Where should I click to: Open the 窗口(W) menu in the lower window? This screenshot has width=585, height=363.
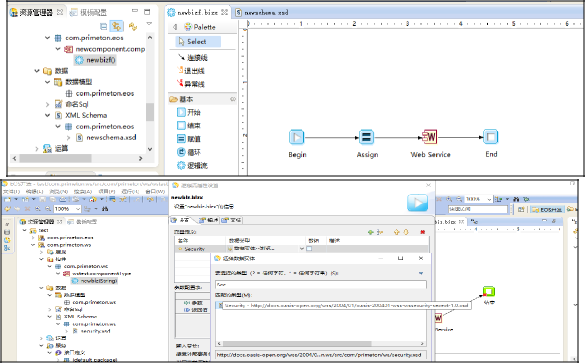tap(155, 191)
